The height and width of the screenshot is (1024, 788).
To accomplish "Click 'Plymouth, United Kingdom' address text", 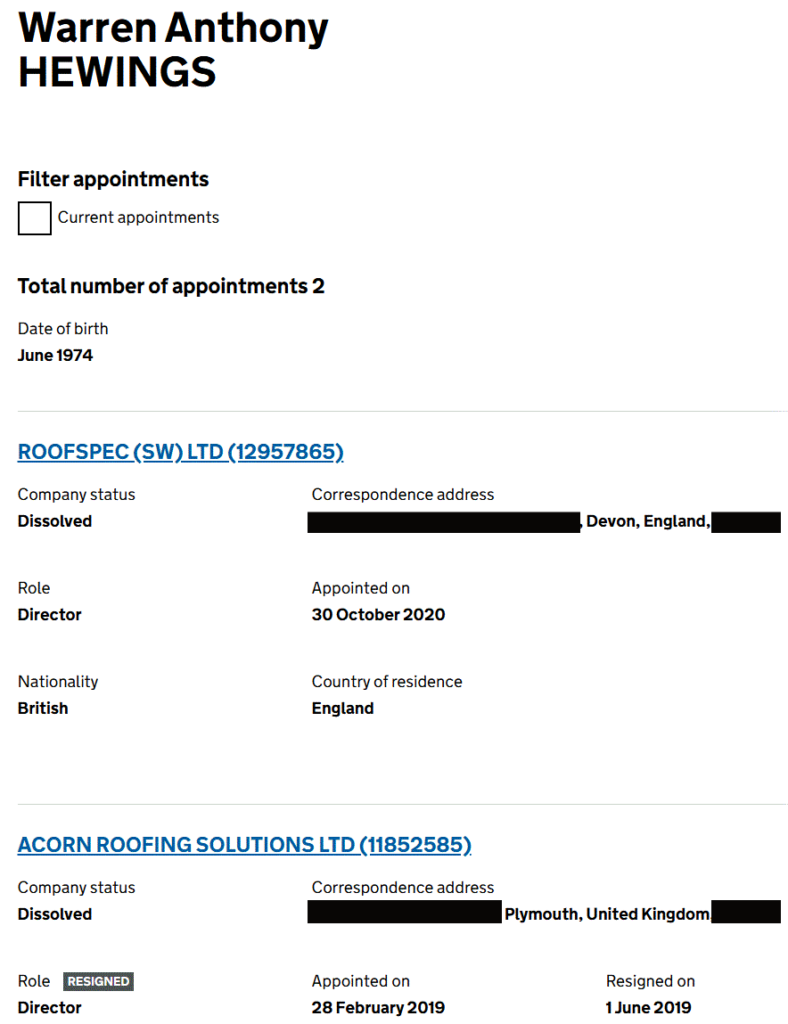I will (607, 914).
